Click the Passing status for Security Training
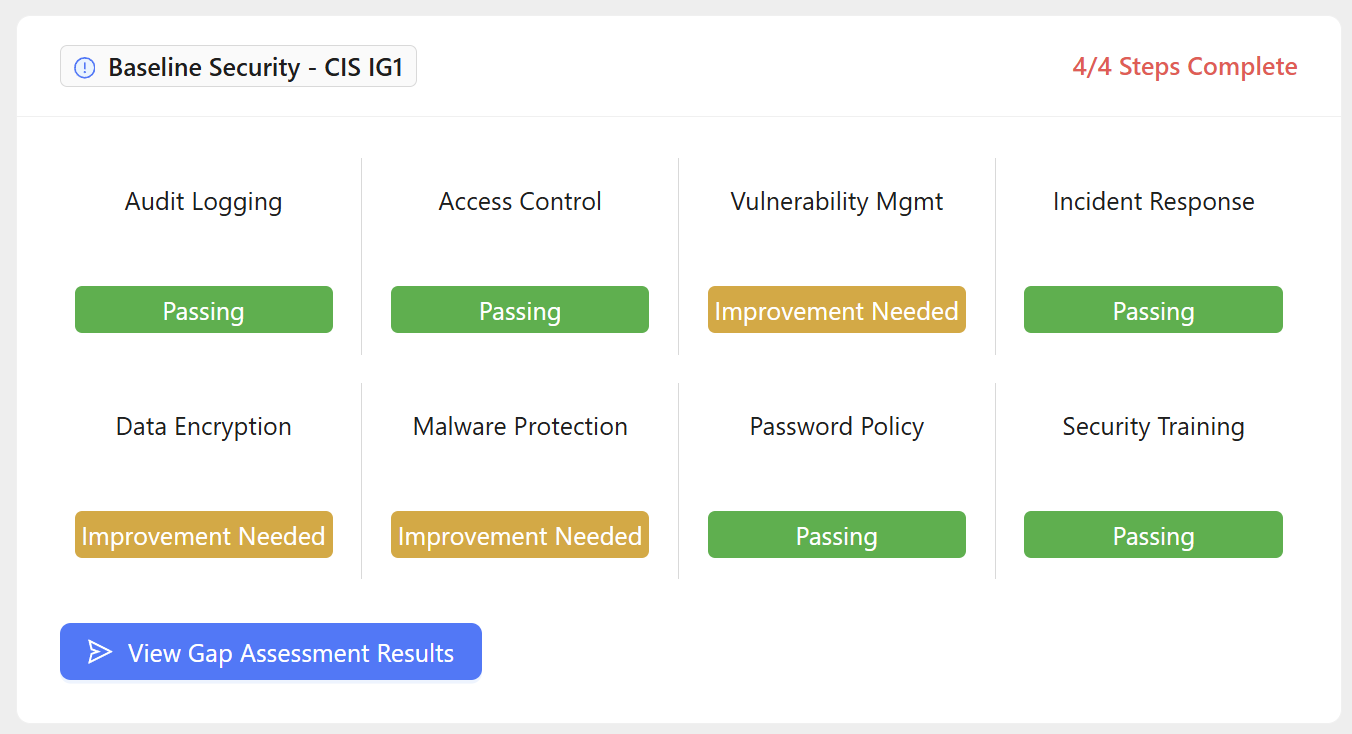 pos(1153,535)
